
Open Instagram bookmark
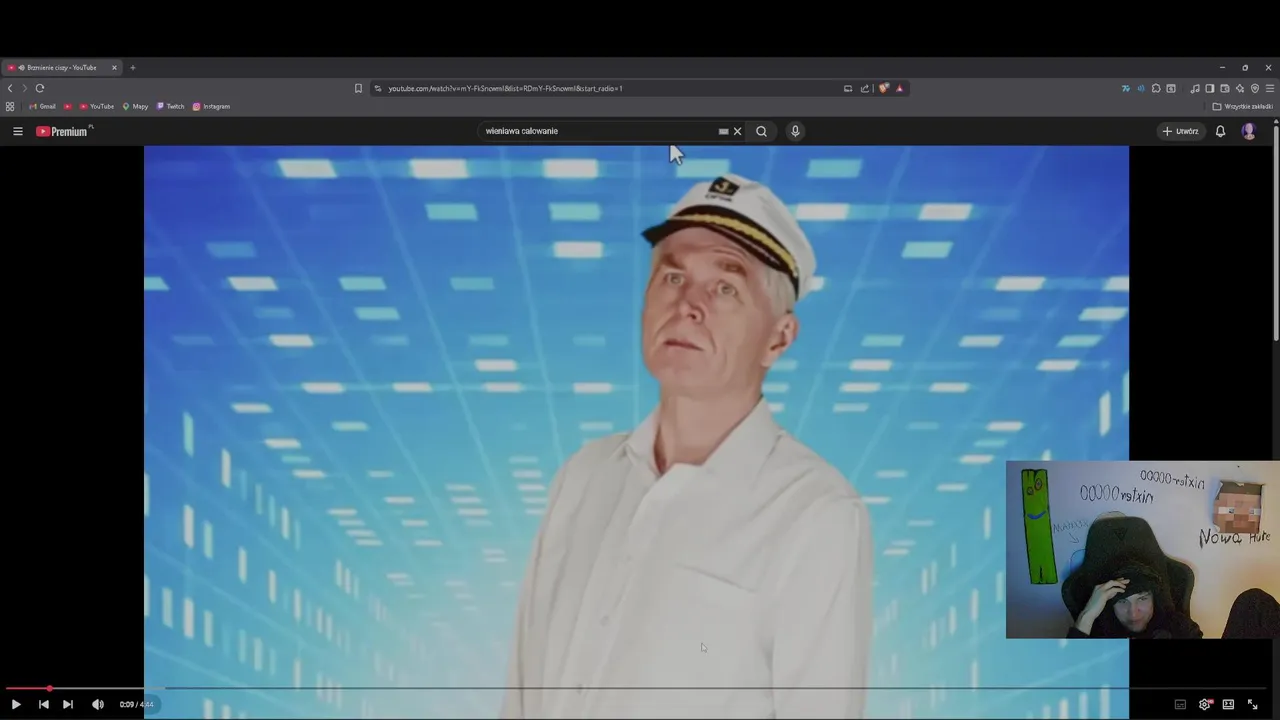tap(211, 106)
